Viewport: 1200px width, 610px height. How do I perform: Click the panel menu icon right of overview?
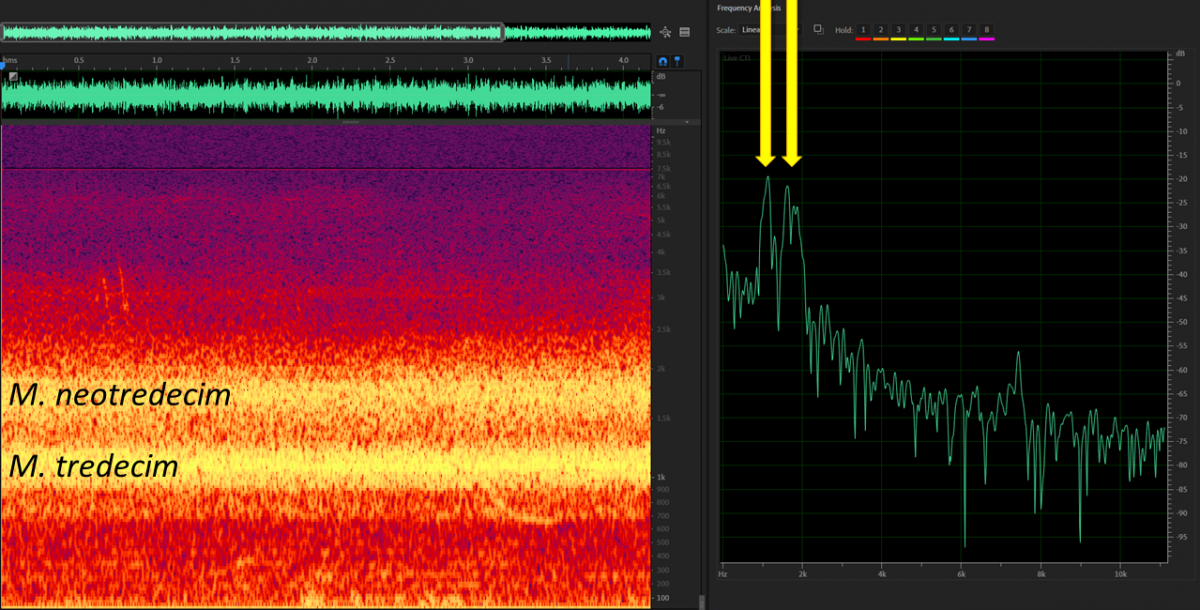pos(685,31)
